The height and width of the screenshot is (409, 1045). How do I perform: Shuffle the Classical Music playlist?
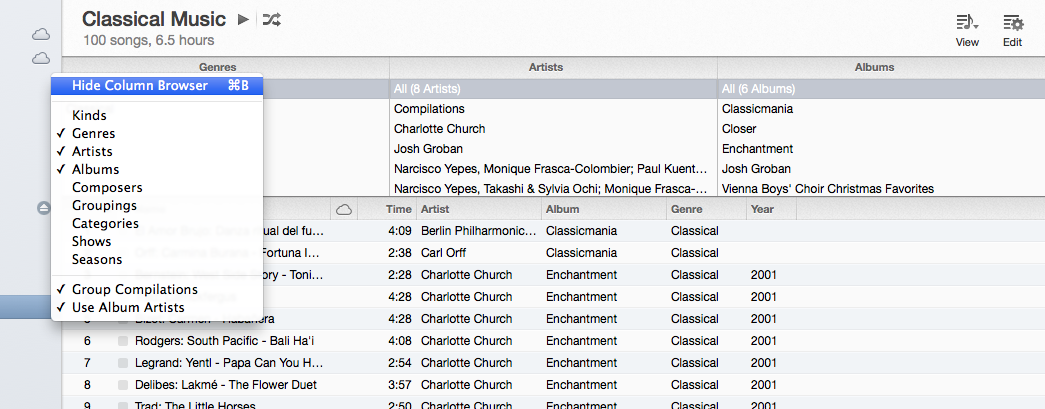tap(271, 19)
